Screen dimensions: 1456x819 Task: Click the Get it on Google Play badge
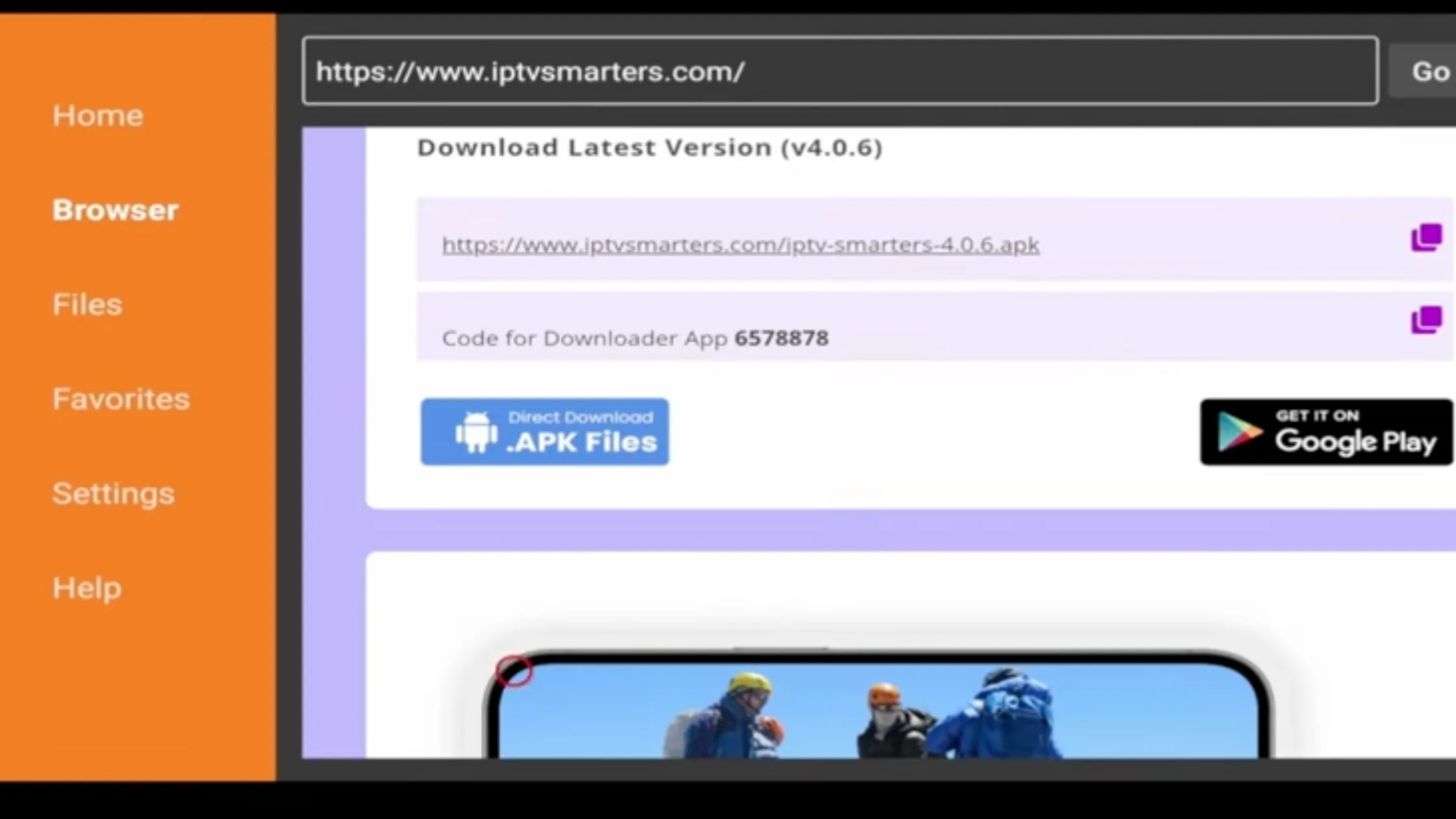[1326, 432]
